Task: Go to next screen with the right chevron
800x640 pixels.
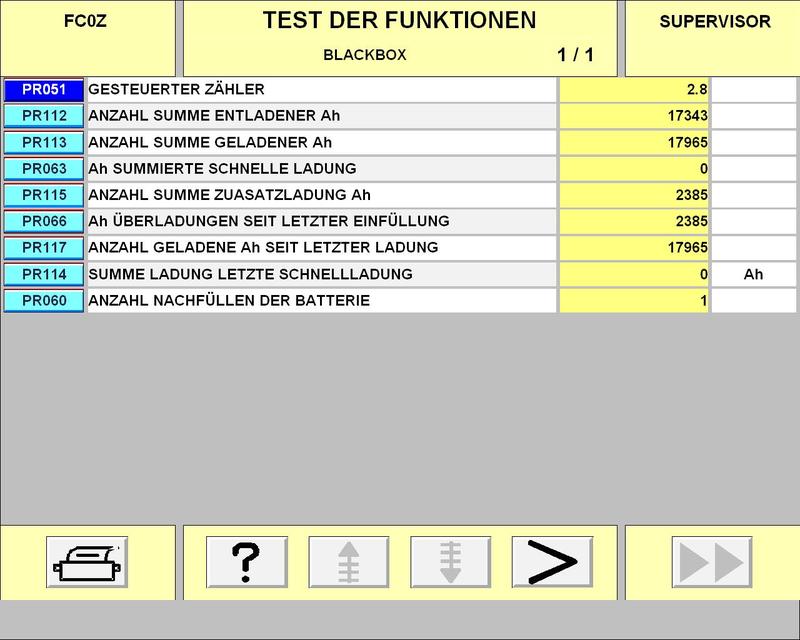Action: [x=552, y=562]
